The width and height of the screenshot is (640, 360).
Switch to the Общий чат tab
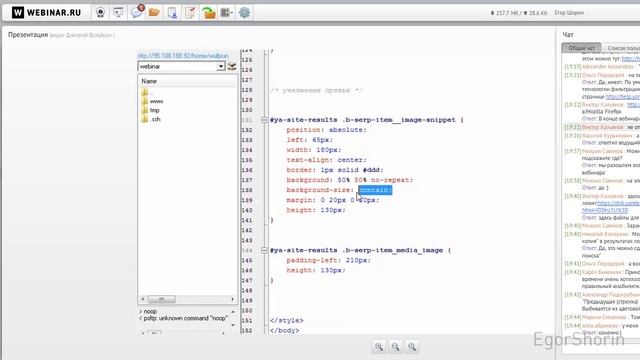click(581, 48)
